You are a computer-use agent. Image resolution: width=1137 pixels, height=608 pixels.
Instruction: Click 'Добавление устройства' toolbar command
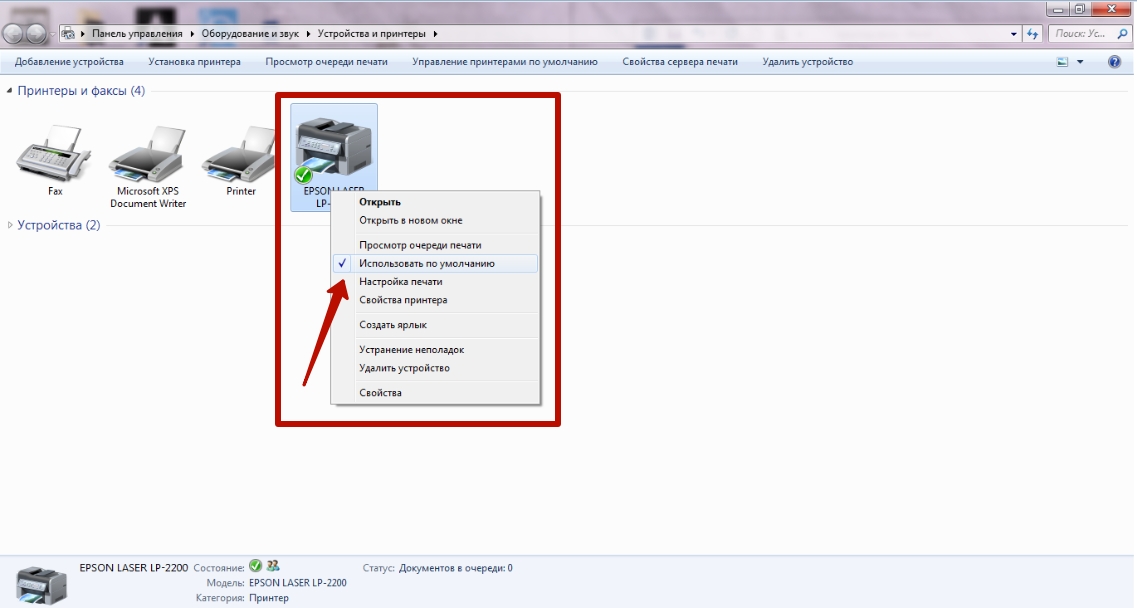(x=70, y=62)
